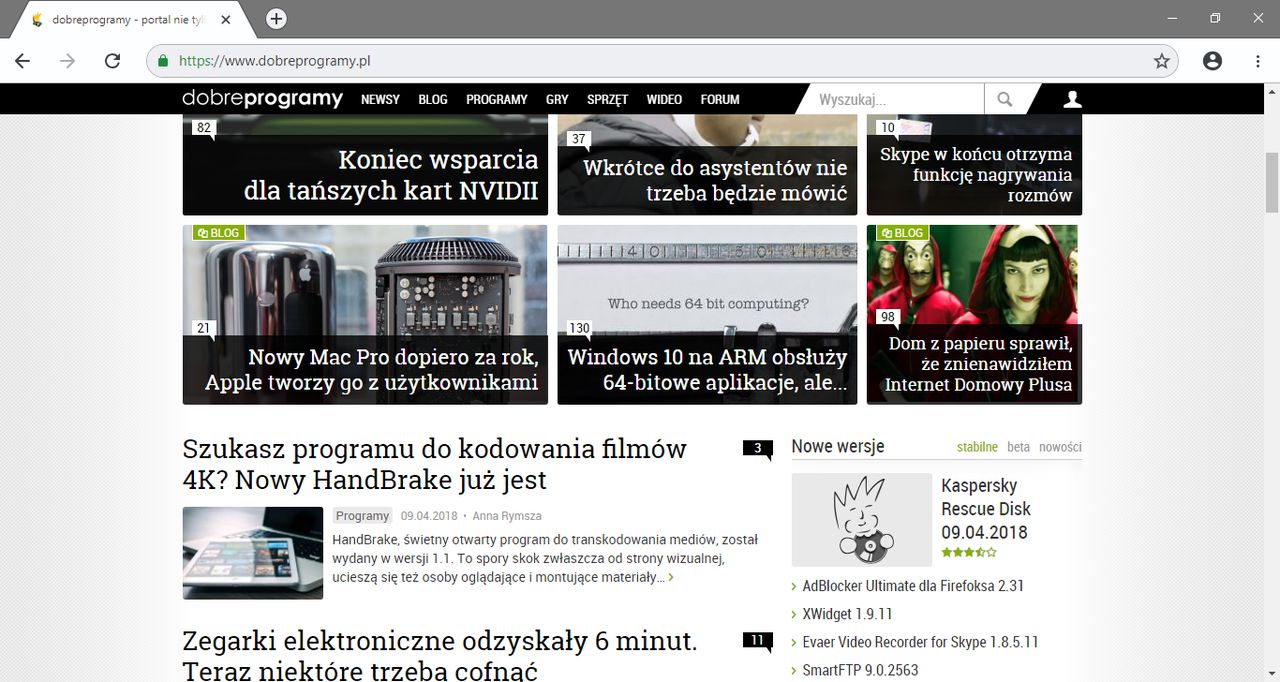Open the Nowy Mac Pro dopiero za rok tile
The image size is (1280, 682).
tap(365, 314)
